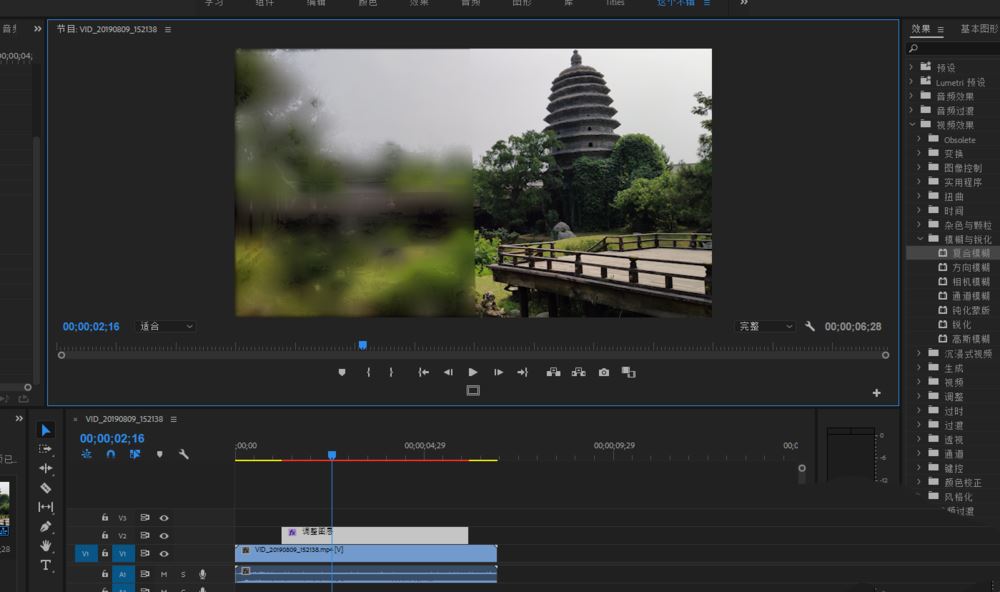Select the Selection arrow tool
1000x592 pixels.
45,431
